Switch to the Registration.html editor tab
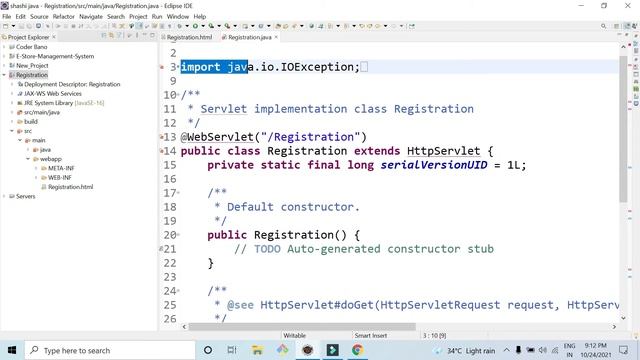The image size is (640, 360). click(x=187, y=37)
